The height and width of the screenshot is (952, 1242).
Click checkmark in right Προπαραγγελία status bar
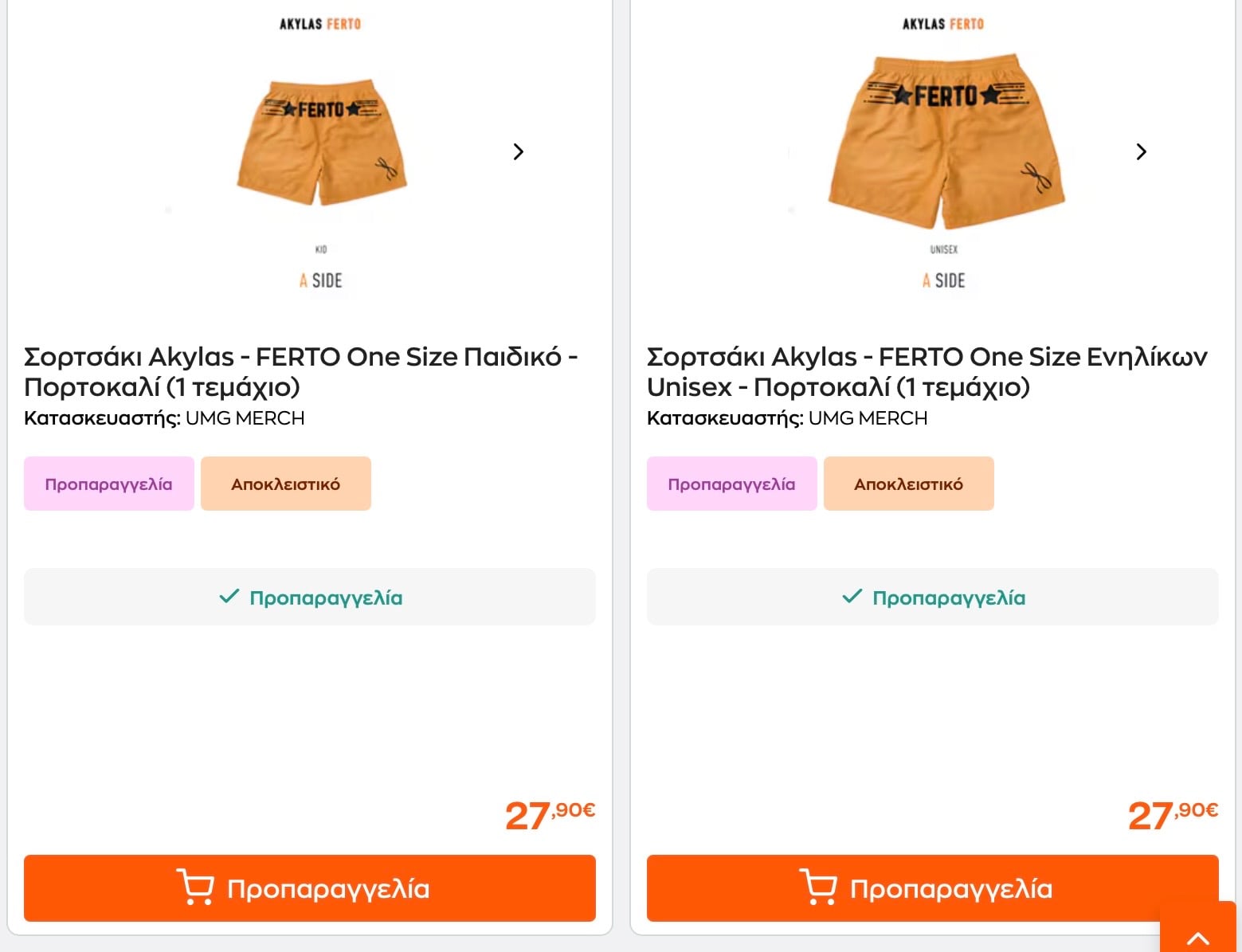pos(852,596)
